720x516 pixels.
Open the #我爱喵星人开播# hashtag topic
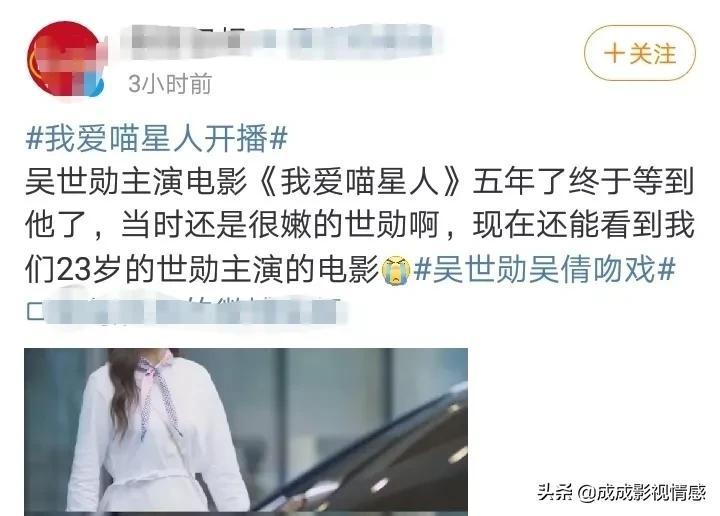coord(157,139)
